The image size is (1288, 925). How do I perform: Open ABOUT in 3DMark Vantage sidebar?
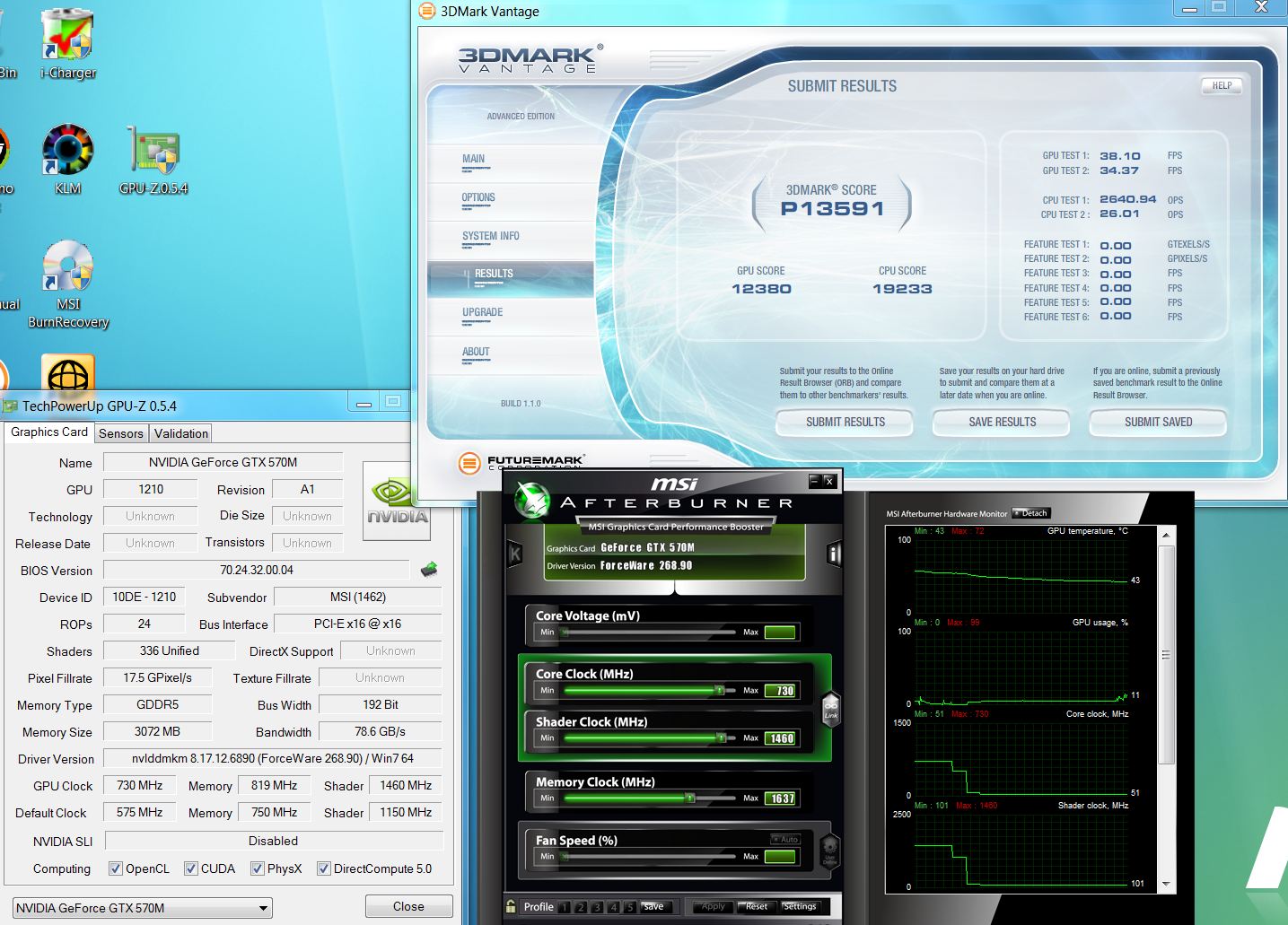click(x=510, y=355)
